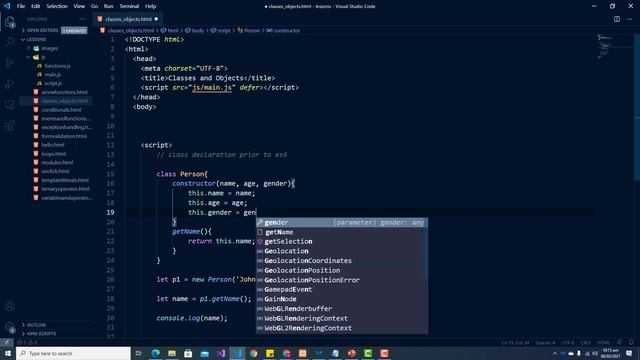The width and height of the screenshot is (640, 360).
Task: Click the Person breadcrumb item
Action: pyautogui.click(x=249, y=31)
